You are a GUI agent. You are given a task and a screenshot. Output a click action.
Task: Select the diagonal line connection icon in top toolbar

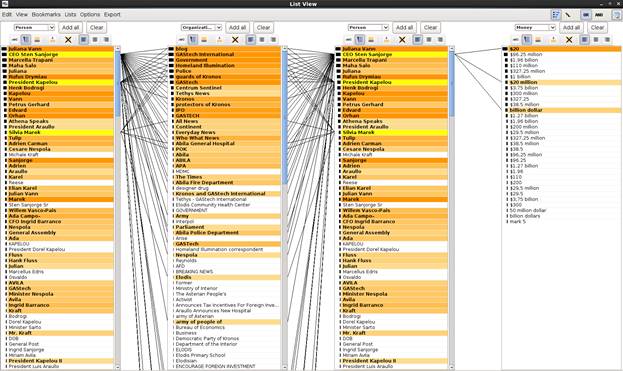pyautogui.click(x=568, y=15)
